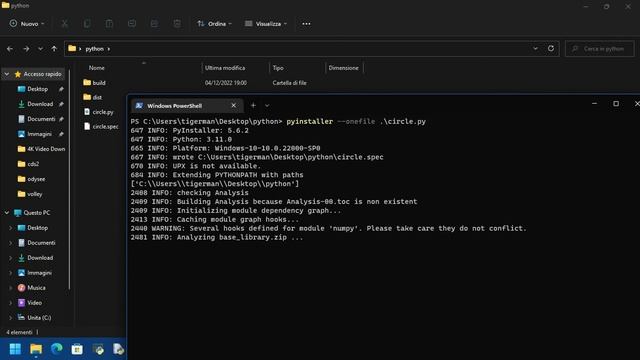
Task: Click the Cartella di file type cell
Action: 289,83
